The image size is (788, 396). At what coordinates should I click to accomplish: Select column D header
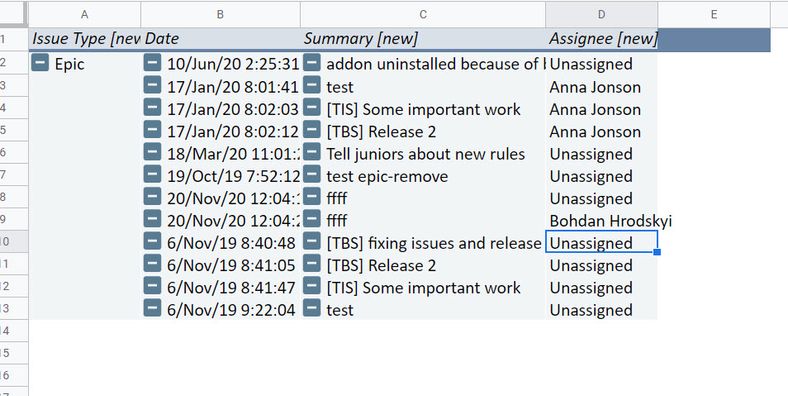pos(602,15)
